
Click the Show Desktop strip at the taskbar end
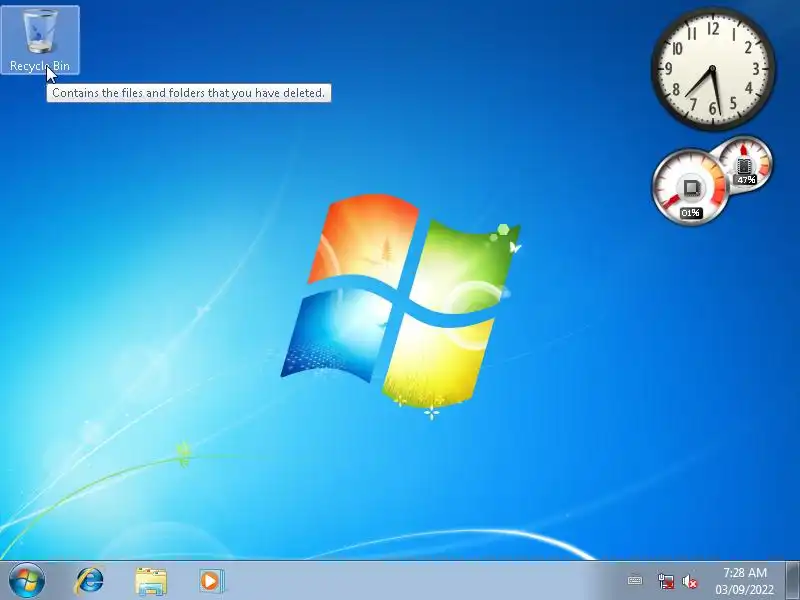793,581
